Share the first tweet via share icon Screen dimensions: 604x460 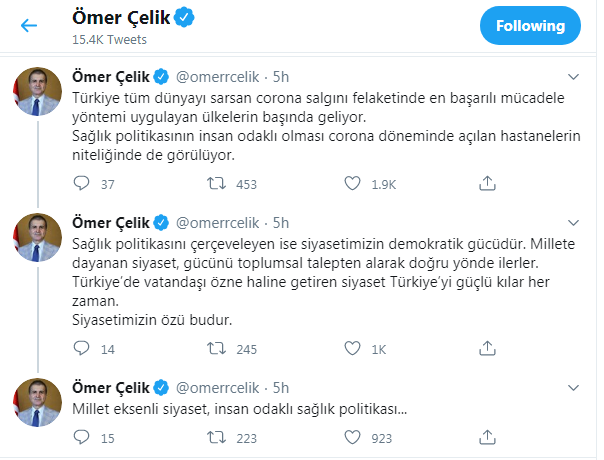click(486, 184)
